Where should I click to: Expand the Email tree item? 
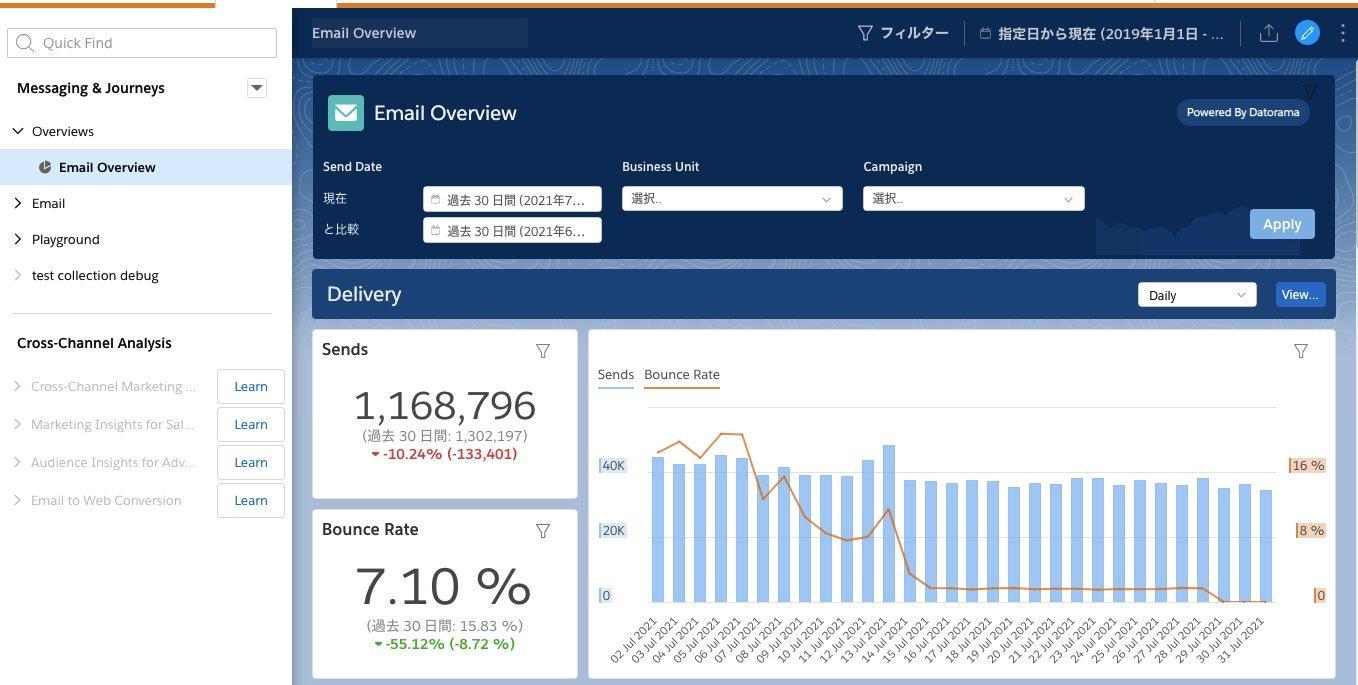coord(18,203)
